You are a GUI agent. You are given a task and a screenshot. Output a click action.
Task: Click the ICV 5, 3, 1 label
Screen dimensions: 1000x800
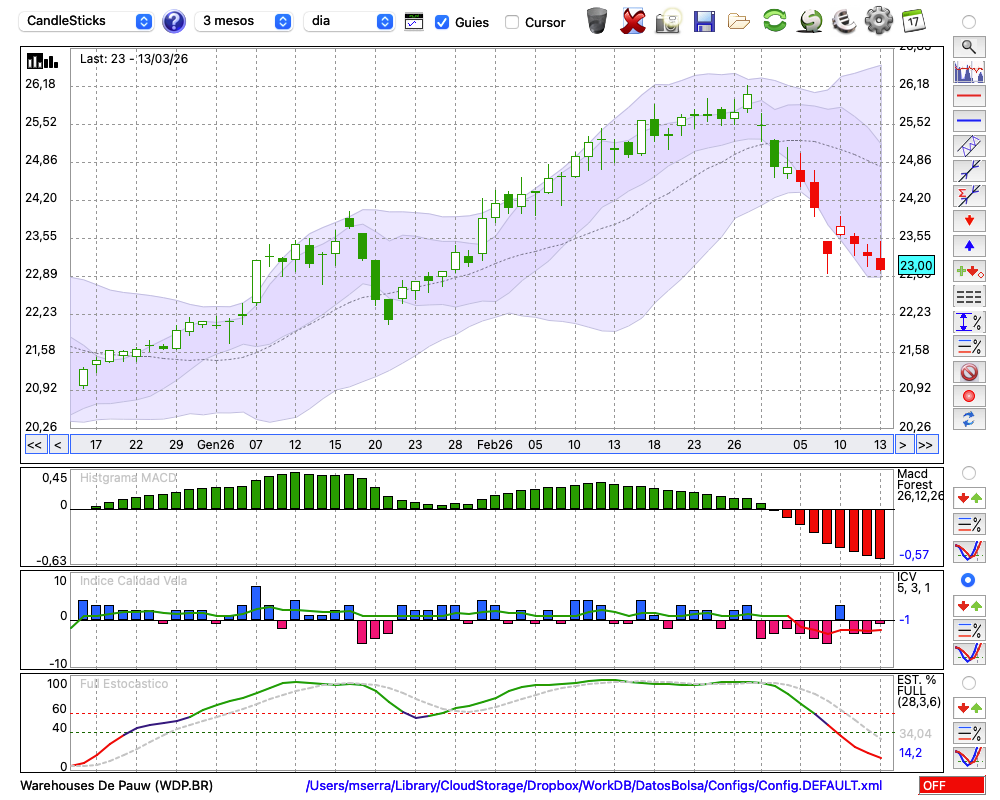click(x=914, y=582)
